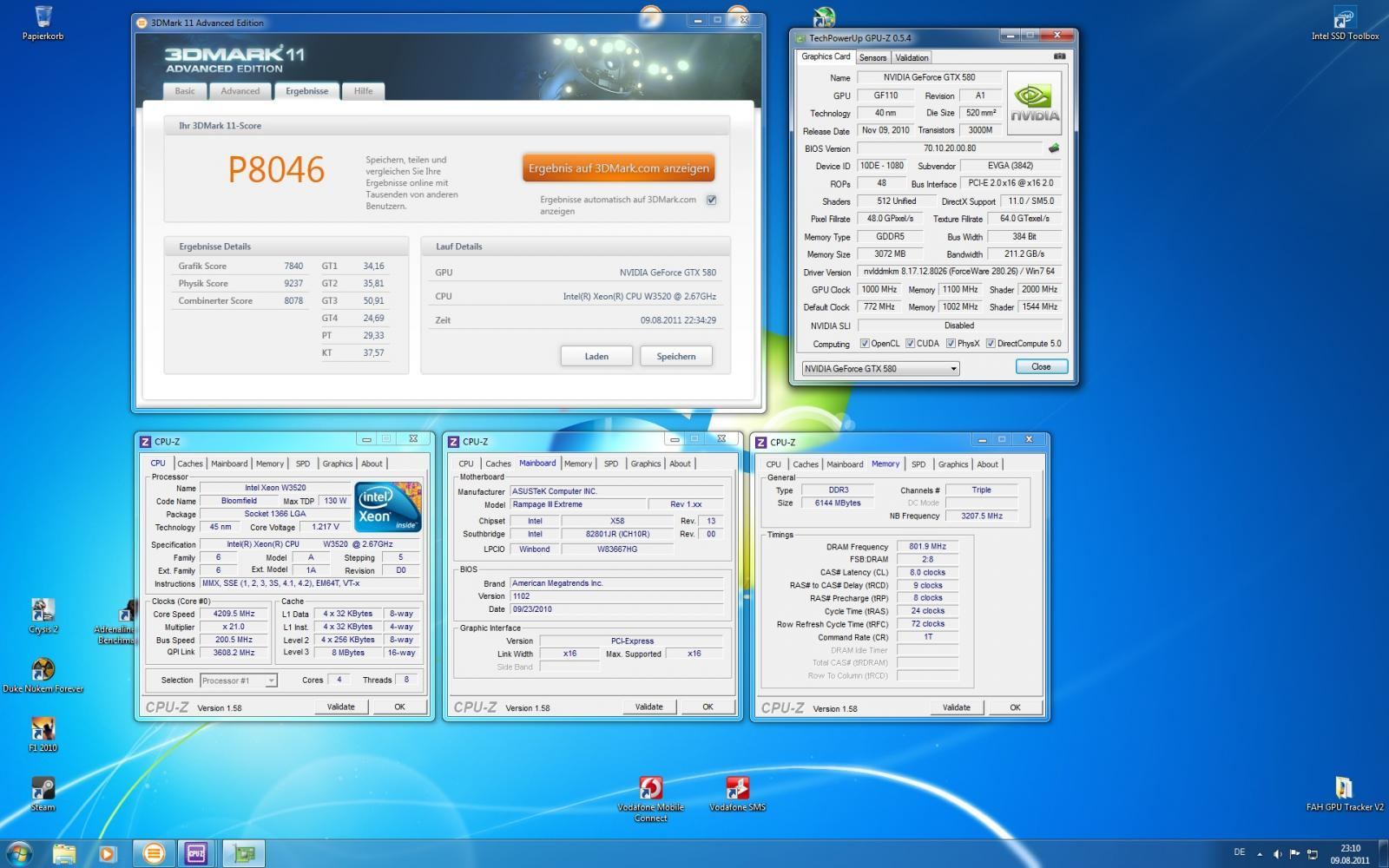Screen dimensions: 1389x868
Task: Click GPU-Z screenshot camera icon
Action: coord(1059,56)
